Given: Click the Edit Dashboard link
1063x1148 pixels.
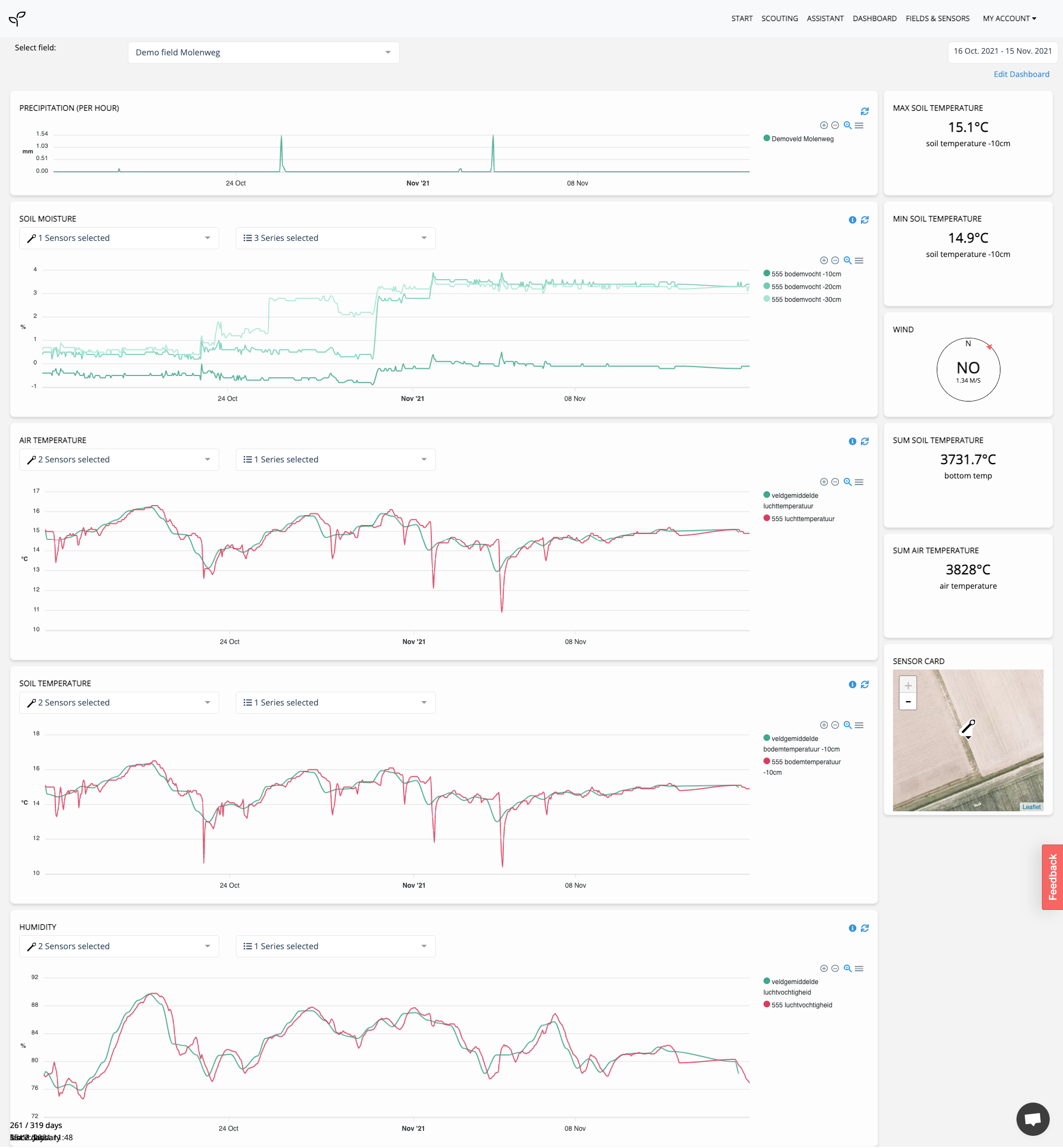Looking at the screenshot, I should tap(1021, 74).
